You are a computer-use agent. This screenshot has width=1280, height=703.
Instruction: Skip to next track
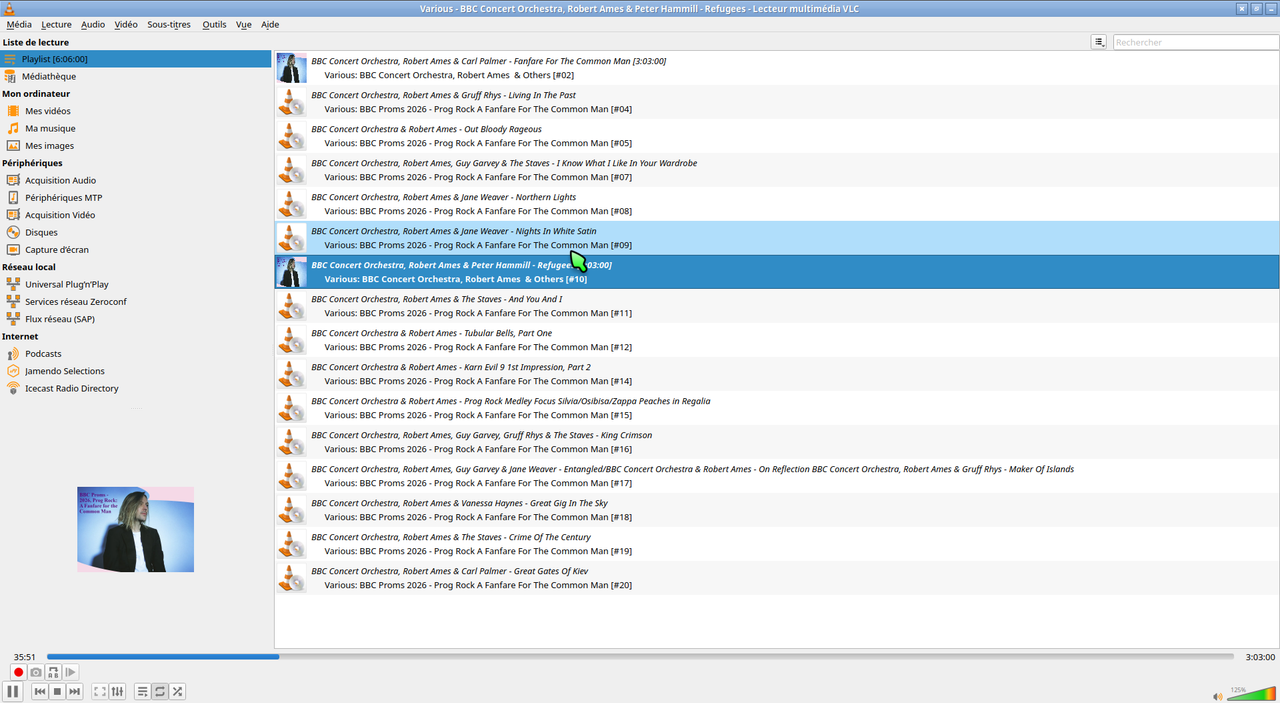click(75, 691)
